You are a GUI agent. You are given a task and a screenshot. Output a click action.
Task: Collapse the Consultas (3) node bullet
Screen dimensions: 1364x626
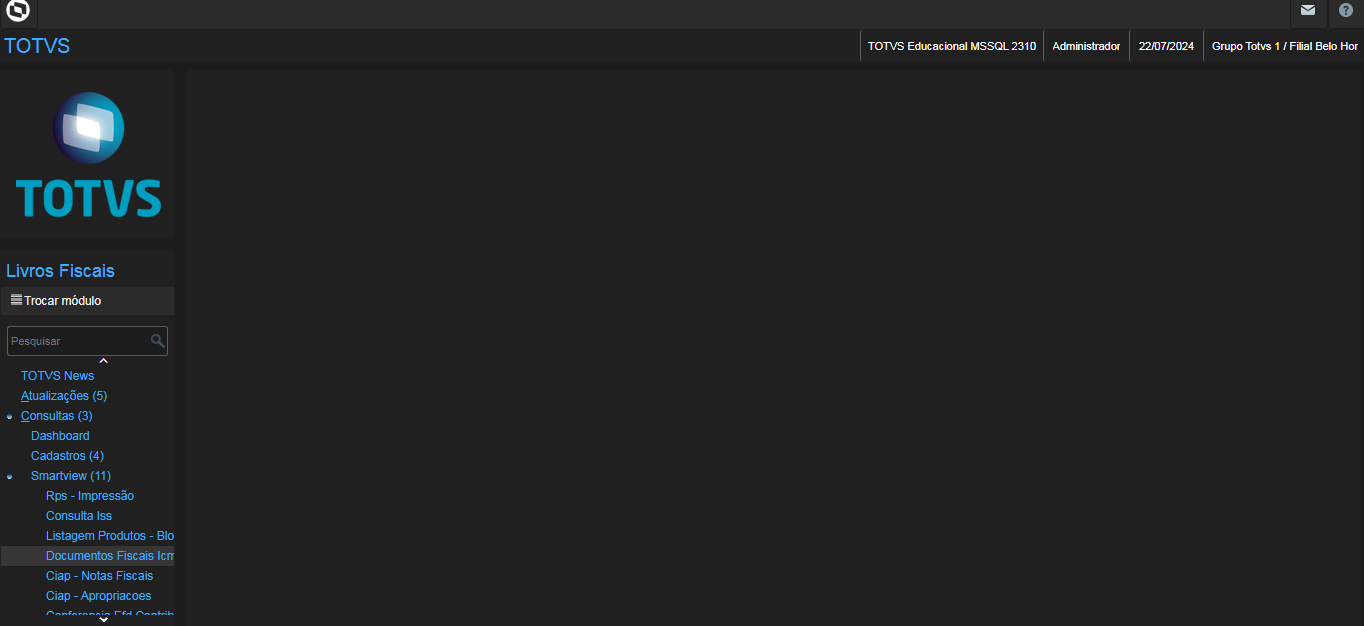point(10,416)
